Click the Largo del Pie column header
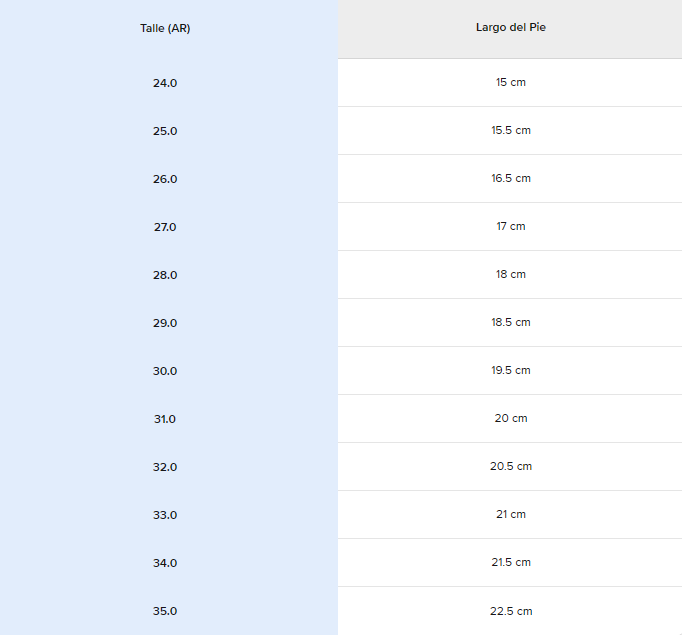Viewport: 682px width, 635px height. click(x=510, y=27)
